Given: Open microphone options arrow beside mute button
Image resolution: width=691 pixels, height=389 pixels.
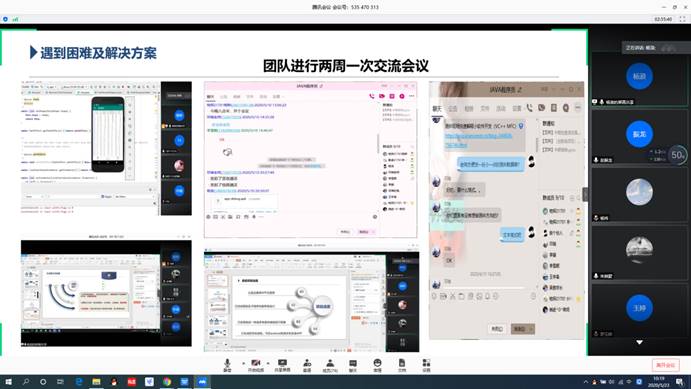Looking at the screenshot, I should pos(243,363).
